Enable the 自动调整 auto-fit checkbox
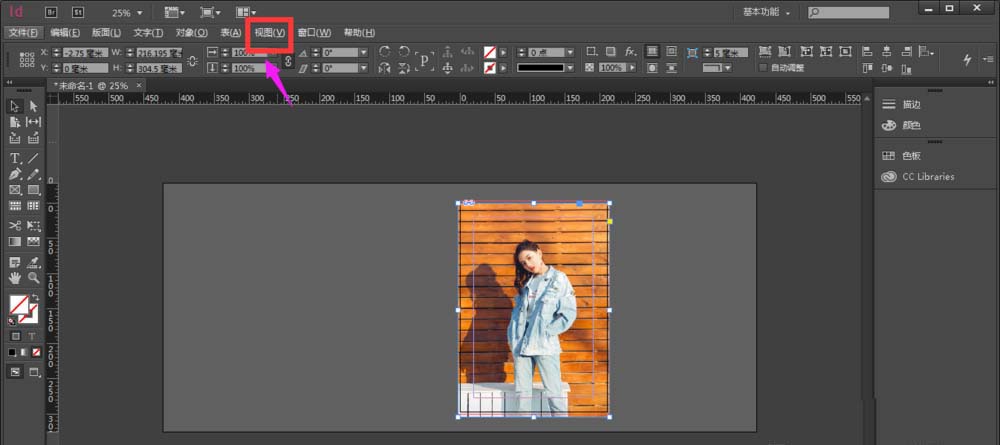 point(763,68)
